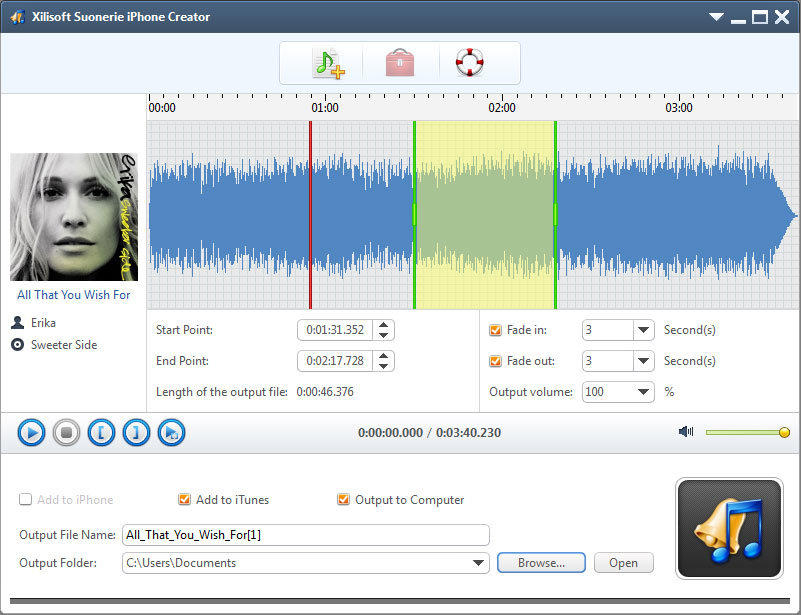The width and height of the screenshot is (801, 615).
Task: Click the album disc icon beside Sweeter Side
Action: (18, 345)
